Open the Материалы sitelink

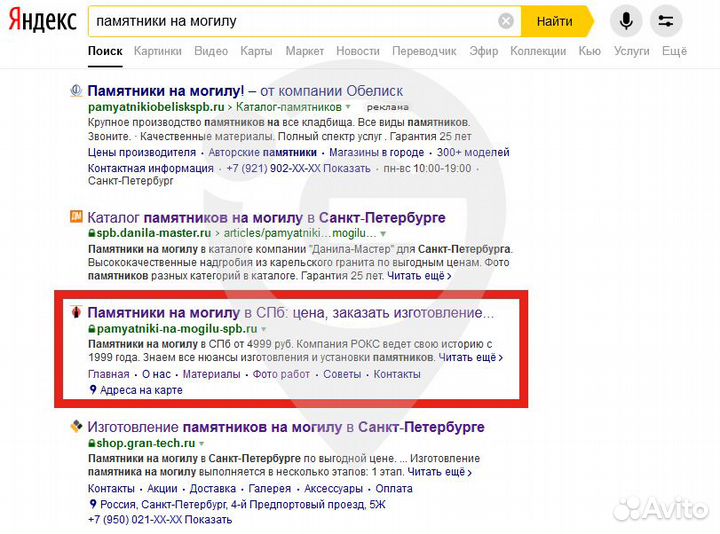[212, 374]
